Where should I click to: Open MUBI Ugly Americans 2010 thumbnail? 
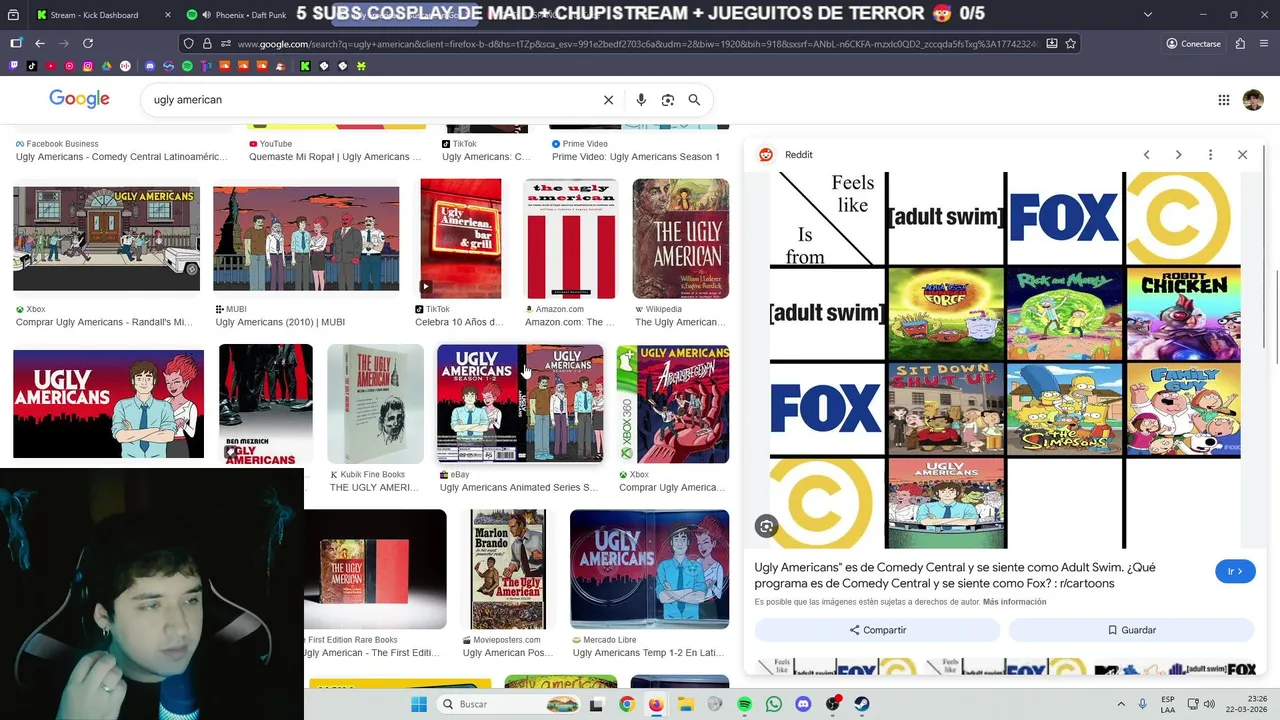coord(306,239)
